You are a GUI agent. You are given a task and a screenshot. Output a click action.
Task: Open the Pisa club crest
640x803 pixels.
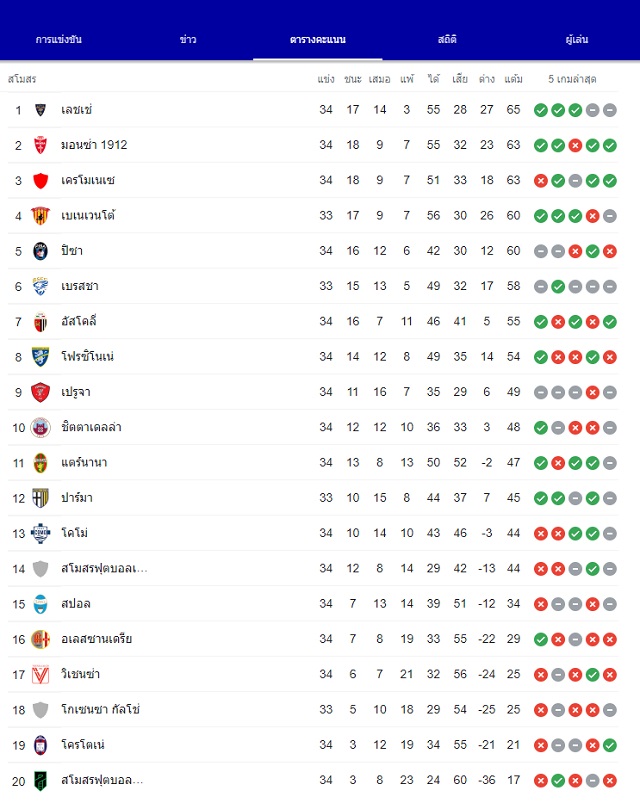(40, 251)
